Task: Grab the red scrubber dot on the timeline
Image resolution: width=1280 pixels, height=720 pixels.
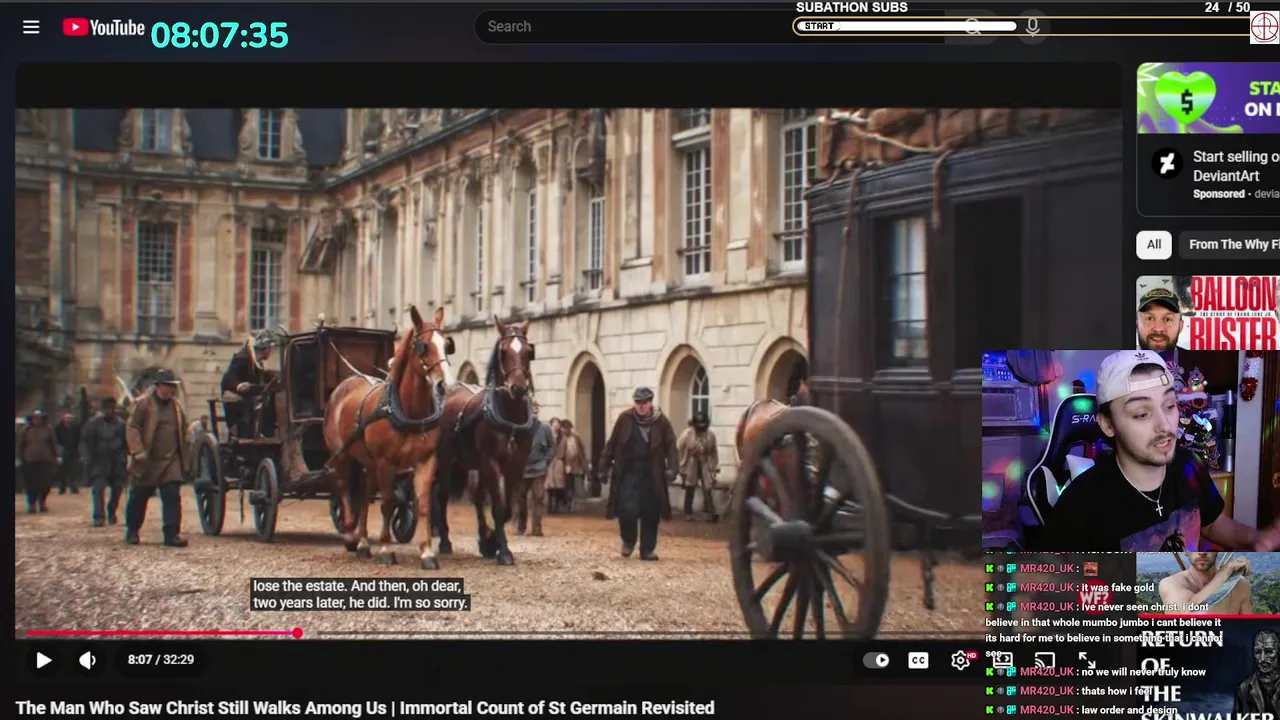Action: 298,633
